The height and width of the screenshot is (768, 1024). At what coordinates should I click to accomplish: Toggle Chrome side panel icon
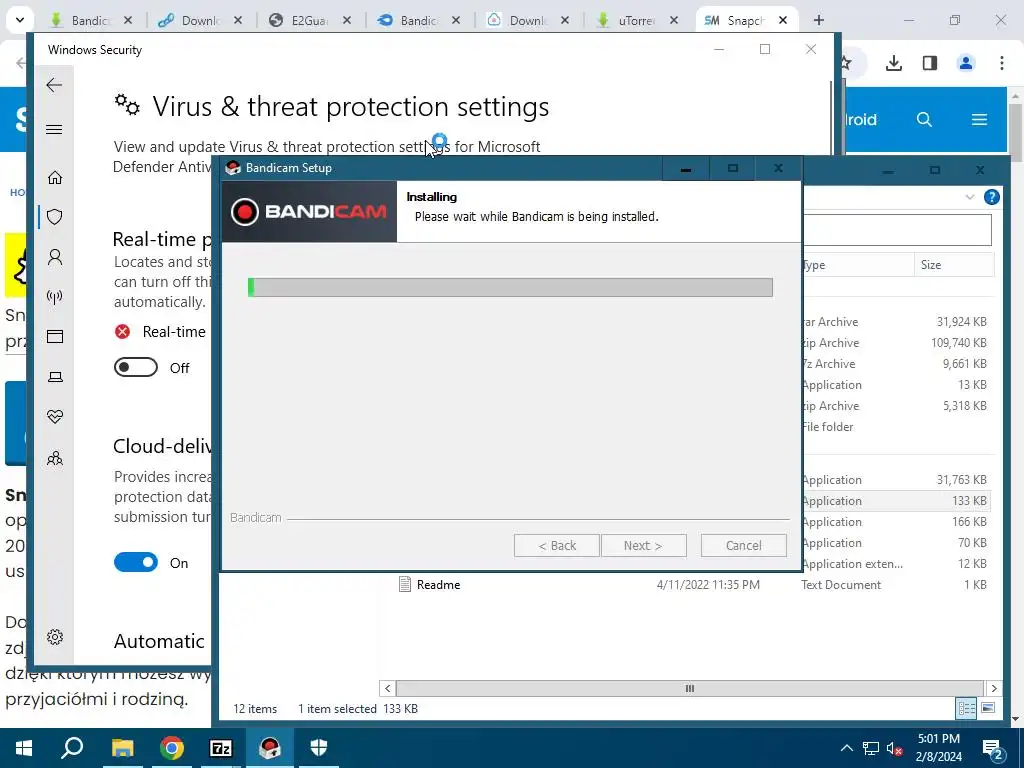pos(930,63)
